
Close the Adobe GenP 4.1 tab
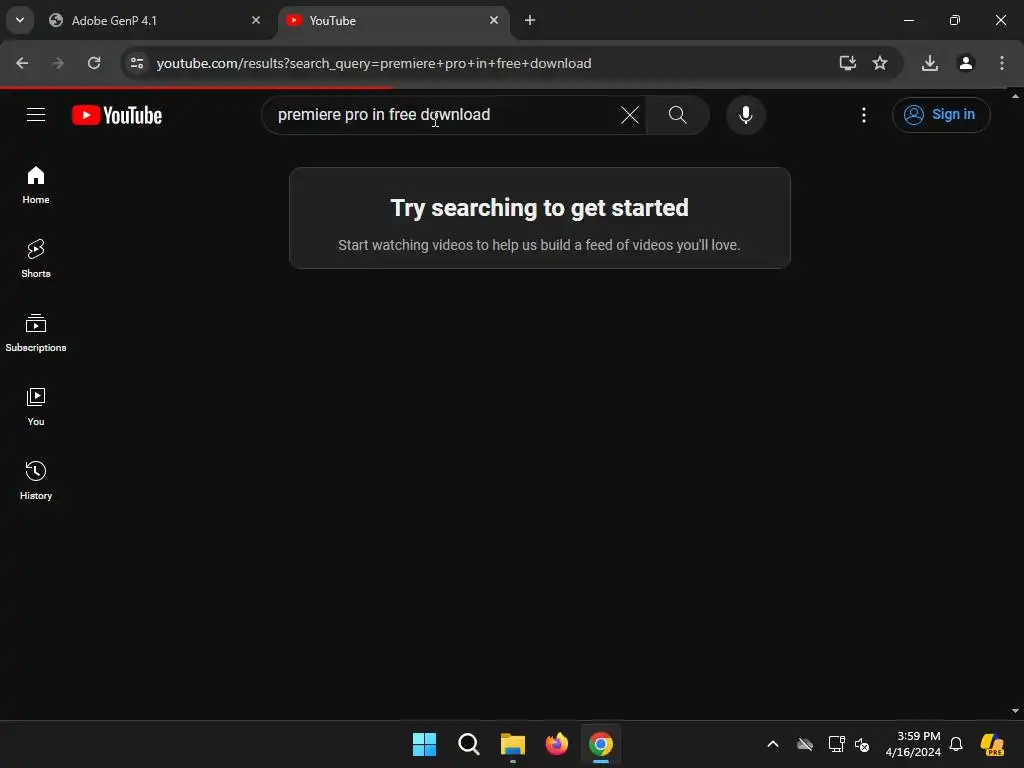tap(256, 20)
